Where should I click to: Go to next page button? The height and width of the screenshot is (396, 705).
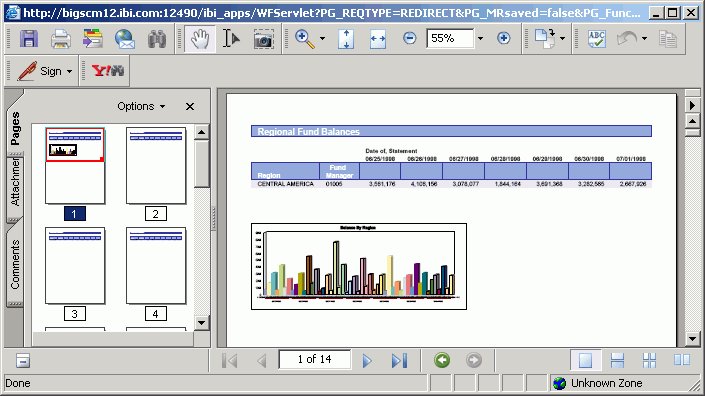point(367,360)
